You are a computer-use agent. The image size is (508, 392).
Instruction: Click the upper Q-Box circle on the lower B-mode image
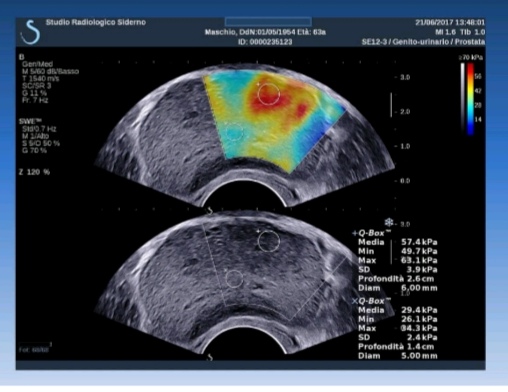click(x=269, y=241)
